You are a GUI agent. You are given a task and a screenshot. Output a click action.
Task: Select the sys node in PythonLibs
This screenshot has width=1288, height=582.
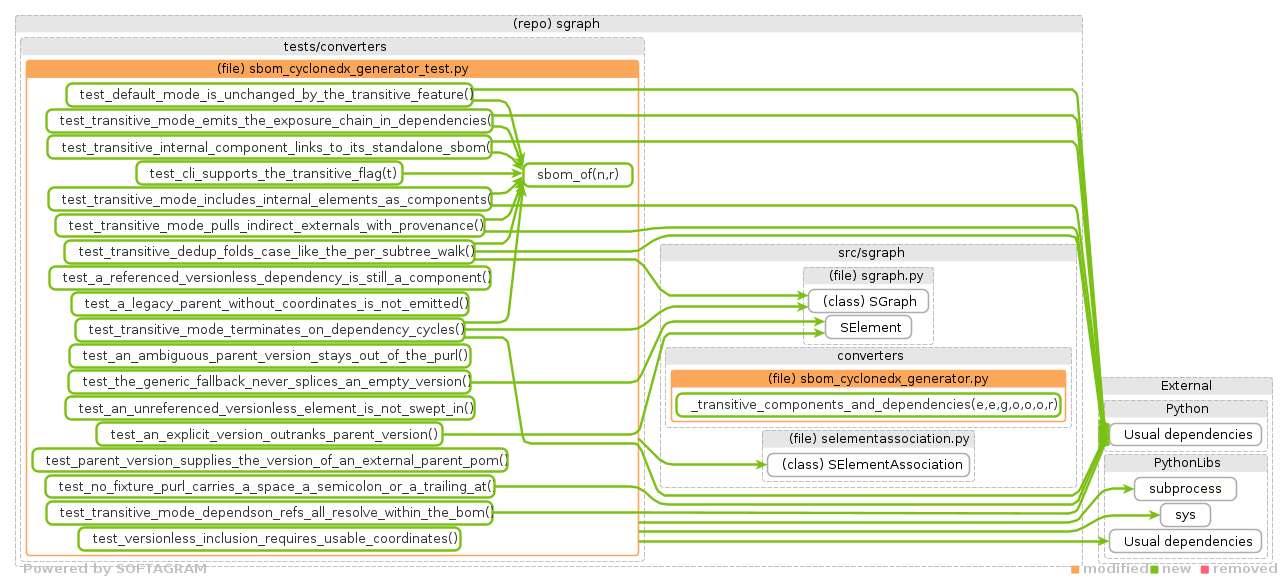(1186, 514)
